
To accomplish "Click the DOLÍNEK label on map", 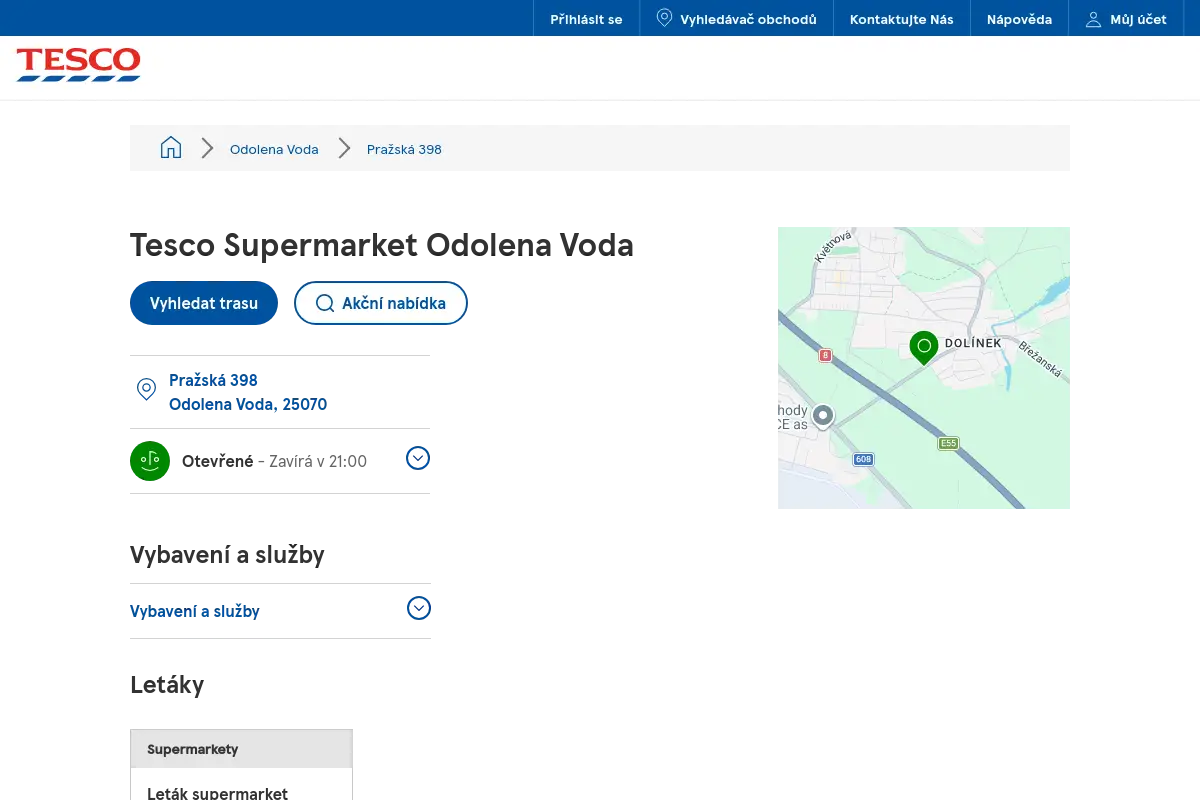I will [973, 343].
